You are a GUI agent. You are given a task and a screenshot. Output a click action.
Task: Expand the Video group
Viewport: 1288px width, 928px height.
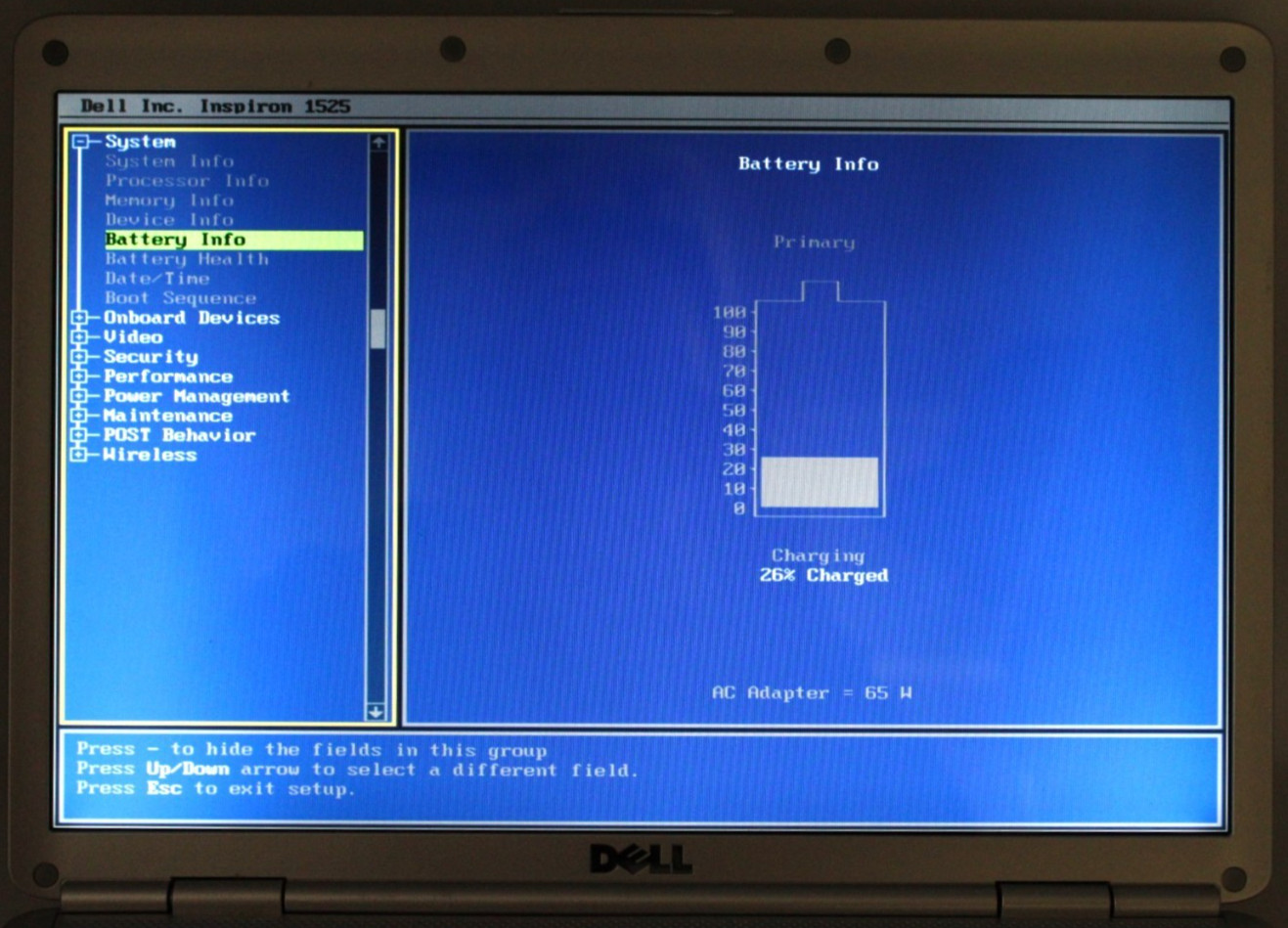(80, 337)
